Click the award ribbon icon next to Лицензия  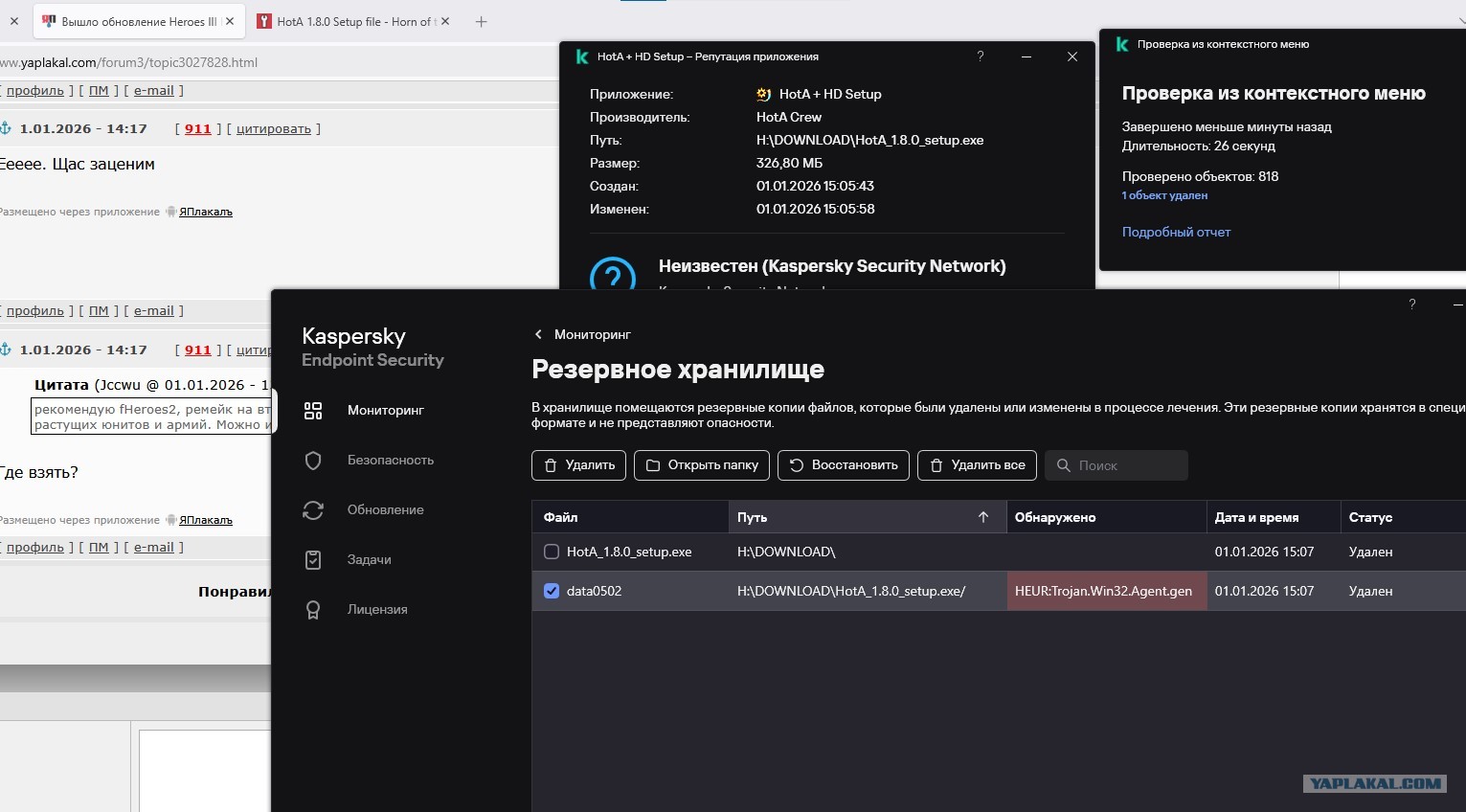[x=313, y=610]
